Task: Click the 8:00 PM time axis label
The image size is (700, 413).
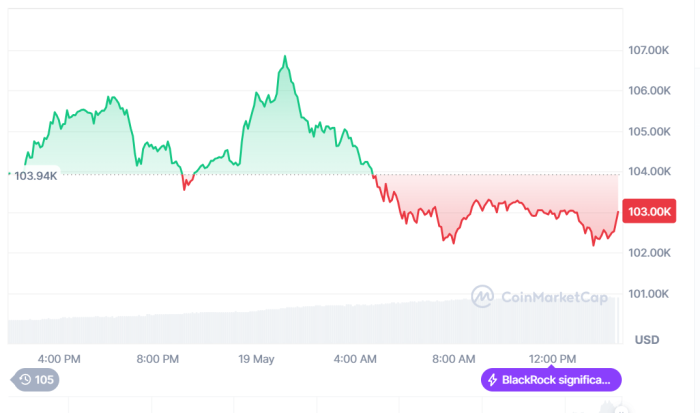Action: [157, 358]
